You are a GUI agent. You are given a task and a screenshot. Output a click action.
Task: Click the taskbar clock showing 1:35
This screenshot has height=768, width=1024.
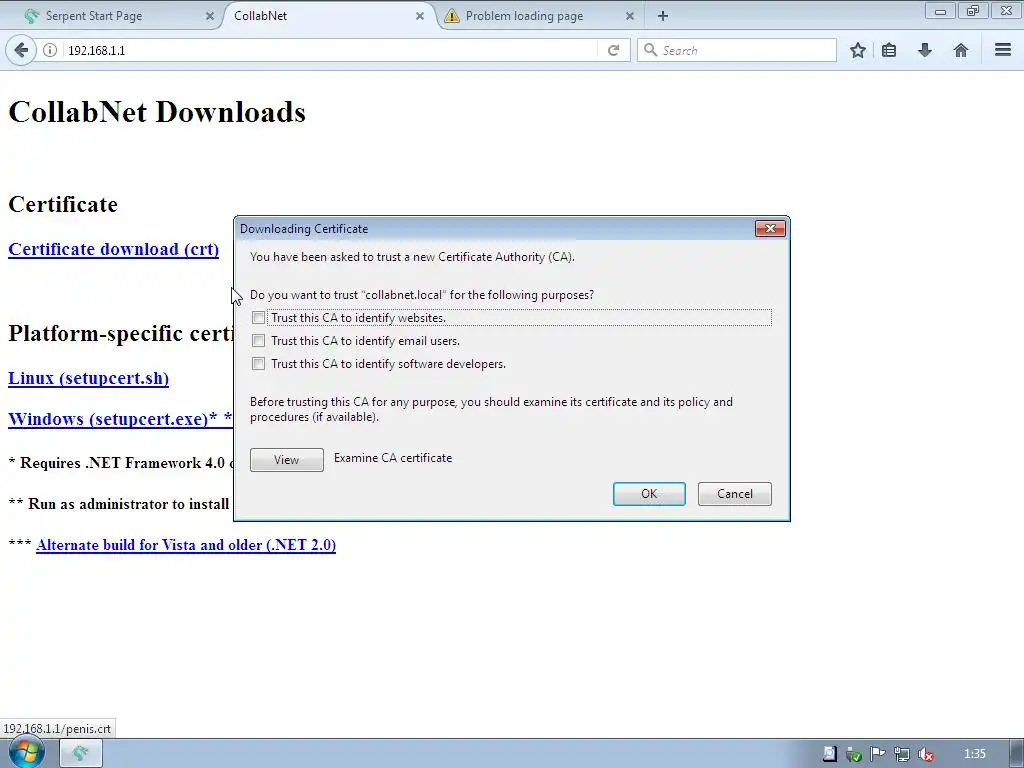(974, 754)
